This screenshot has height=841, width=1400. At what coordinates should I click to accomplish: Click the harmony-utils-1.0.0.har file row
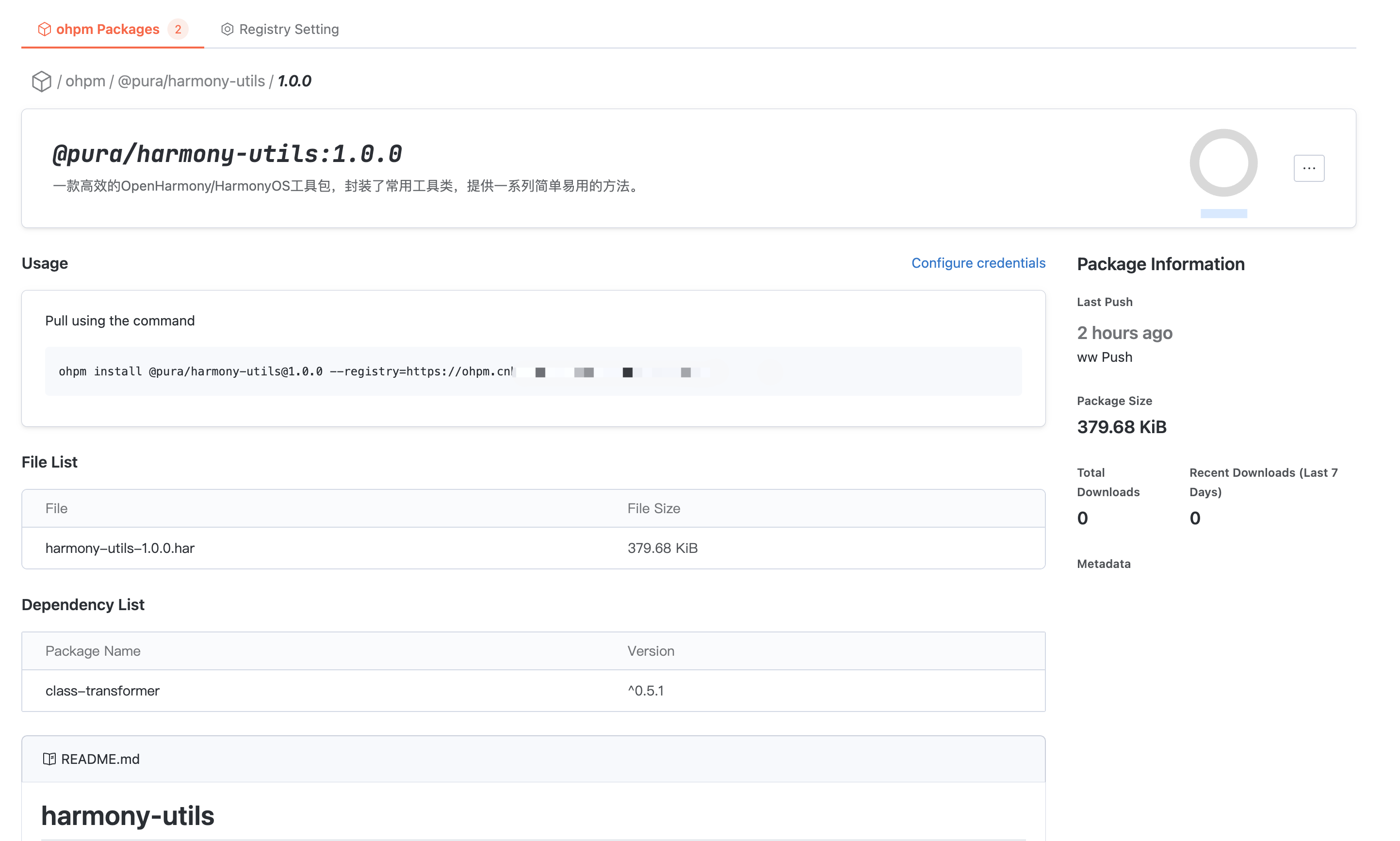[120, 548]
